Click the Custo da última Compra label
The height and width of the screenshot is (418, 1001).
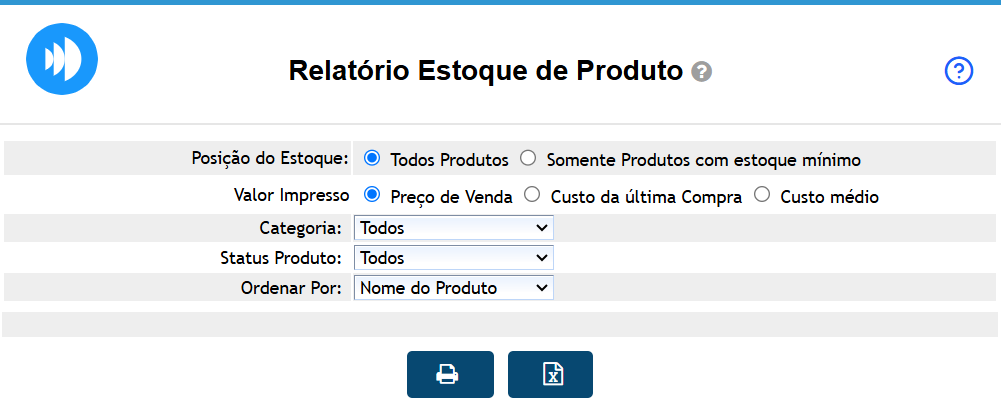(646, 198)
